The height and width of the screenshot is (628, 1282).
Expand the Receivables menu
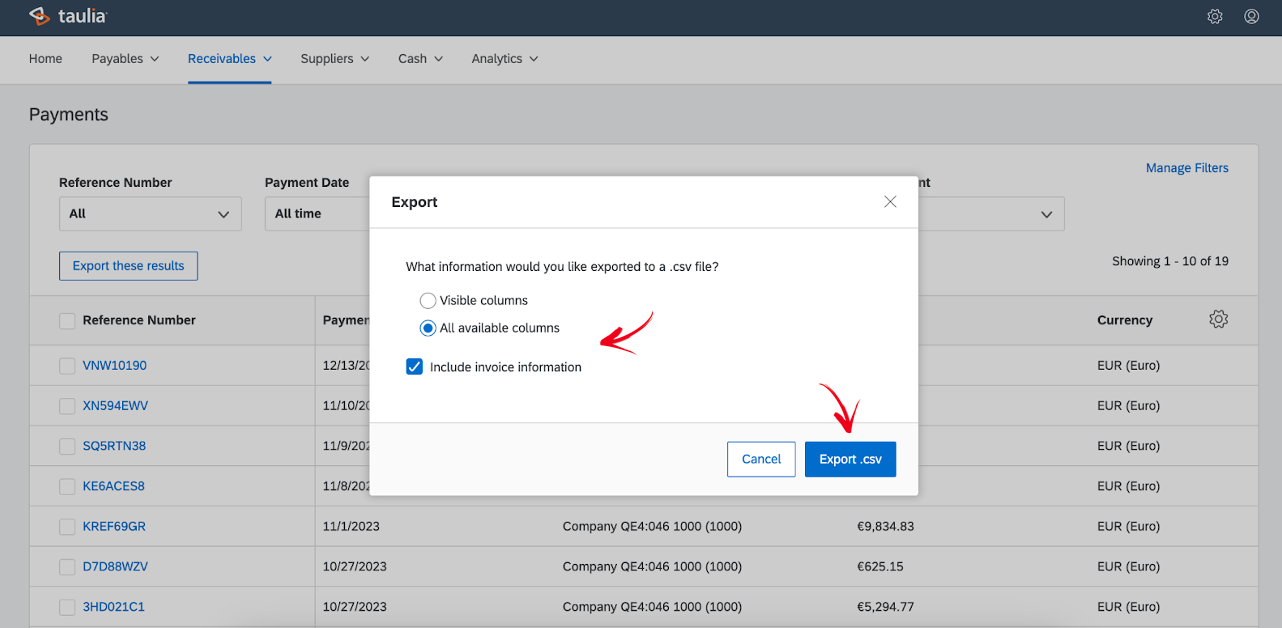230,59
